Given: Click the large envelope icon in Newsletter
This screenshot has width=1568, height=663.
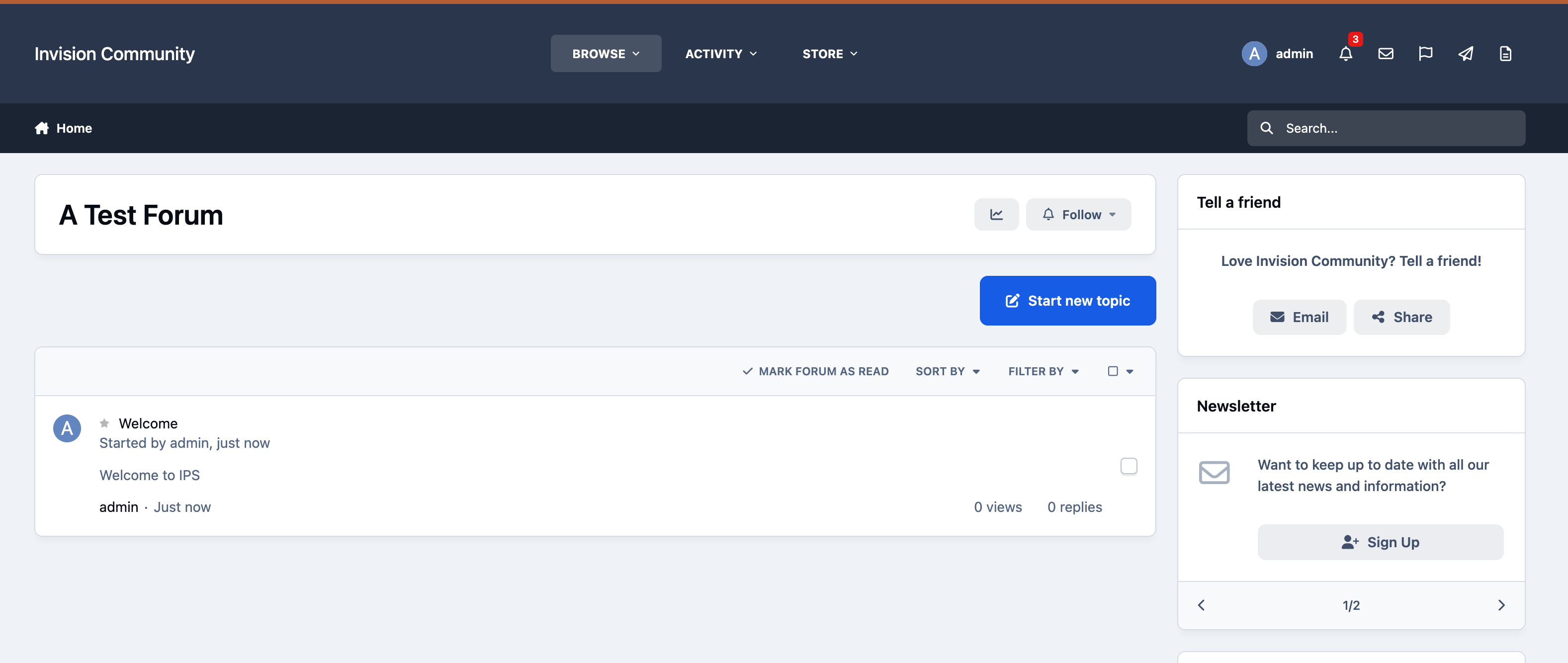Looking at the screenshot, I should coord(1215,473).
